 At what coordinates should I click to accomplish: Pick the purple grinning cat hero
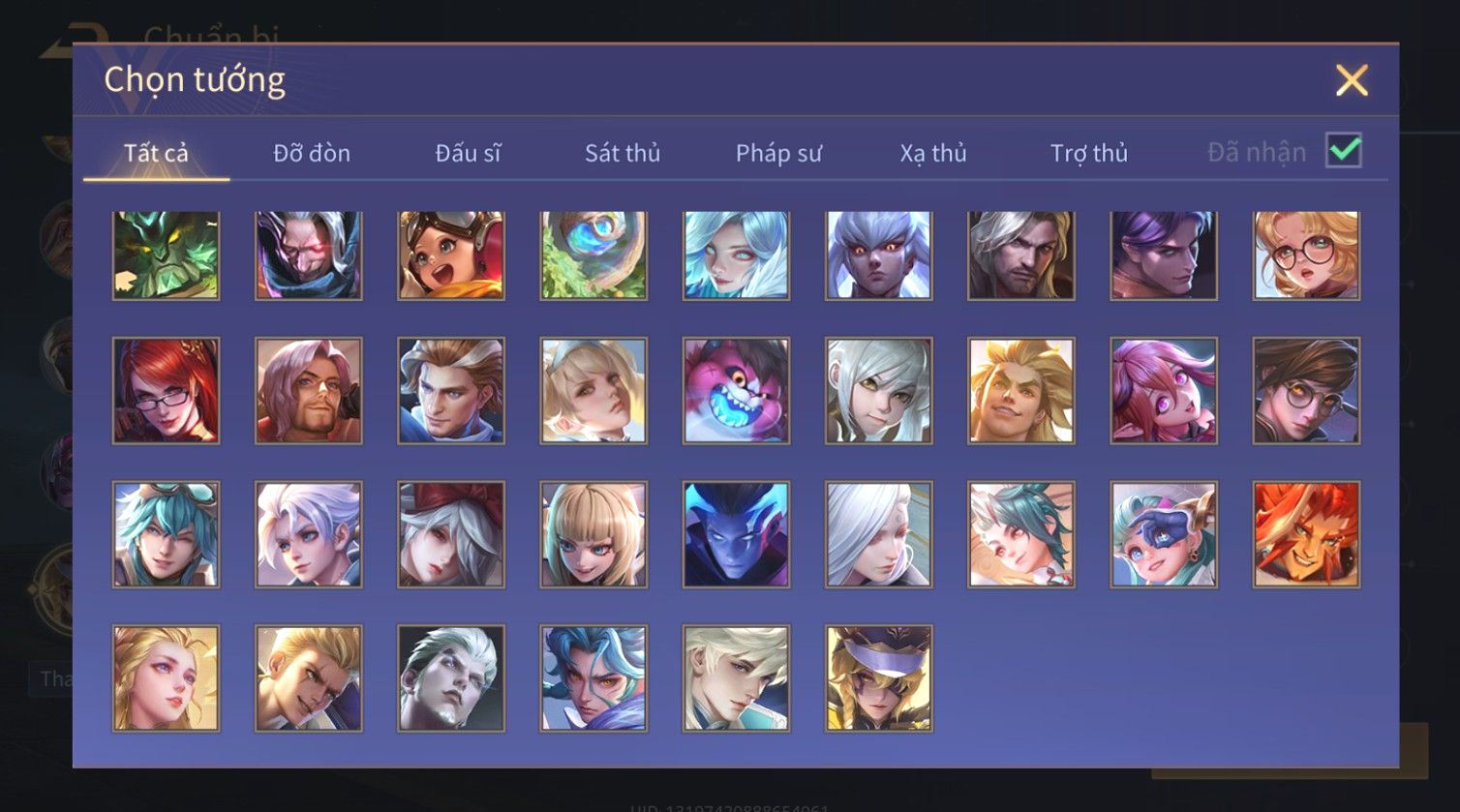point(736,391)
